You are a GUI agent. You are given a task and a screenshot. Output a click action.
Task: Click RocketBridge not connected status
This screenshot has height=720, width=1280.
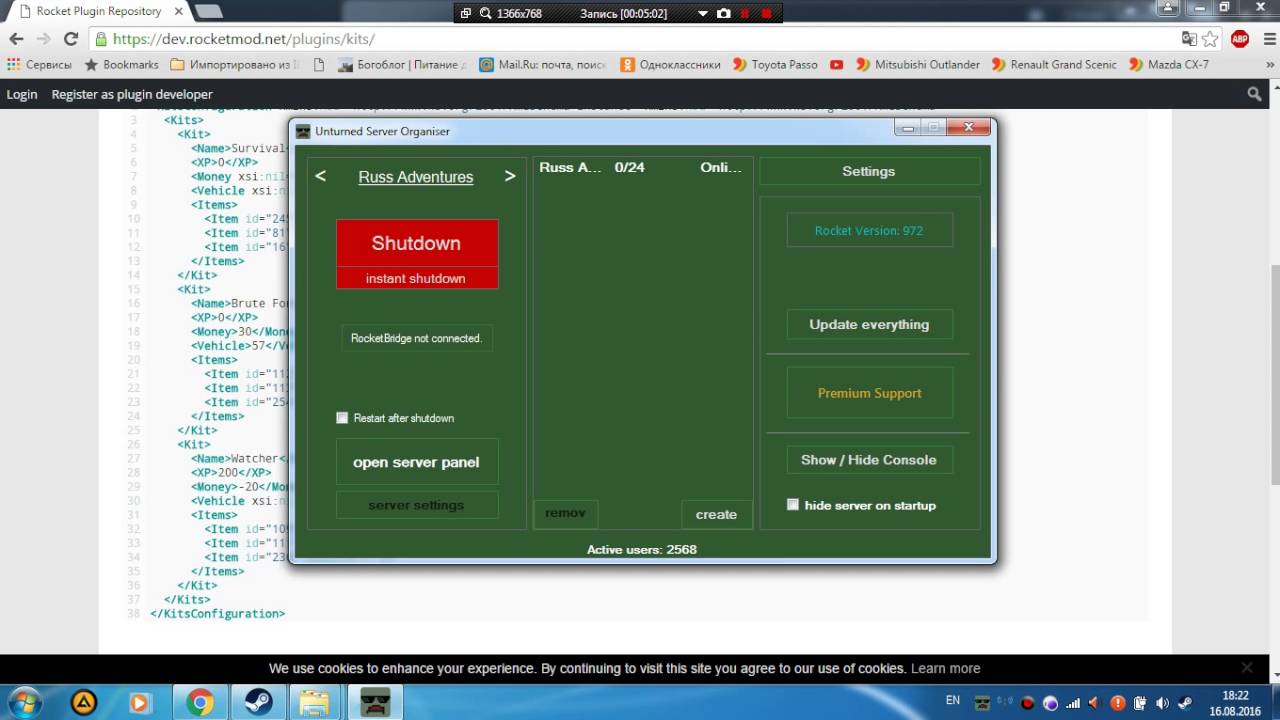(x=416, y=338)
